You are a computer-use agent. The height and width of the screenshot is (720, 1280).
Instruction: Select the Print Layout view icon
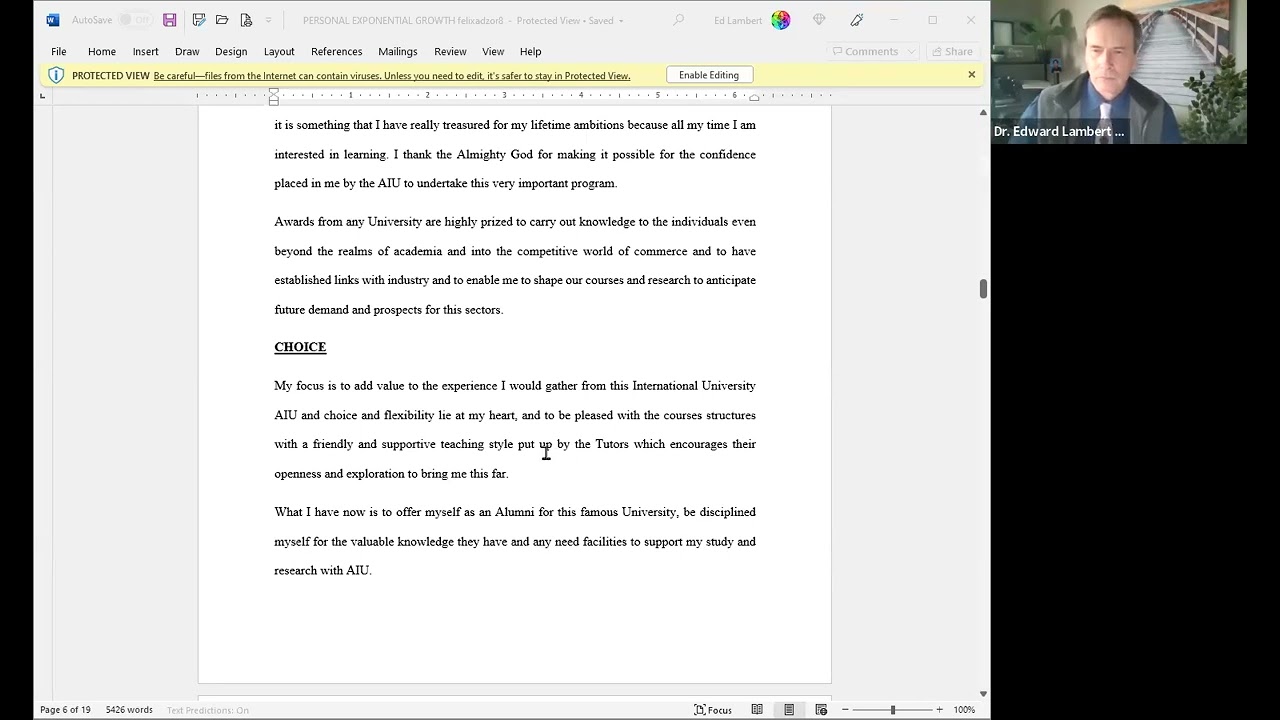pyautogui.click(x=789, y=710)
